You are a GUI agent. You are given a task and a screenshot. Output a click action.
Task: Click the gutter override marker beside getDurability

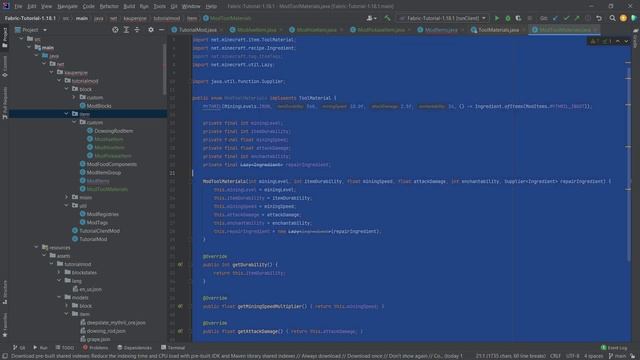[180, 264]
